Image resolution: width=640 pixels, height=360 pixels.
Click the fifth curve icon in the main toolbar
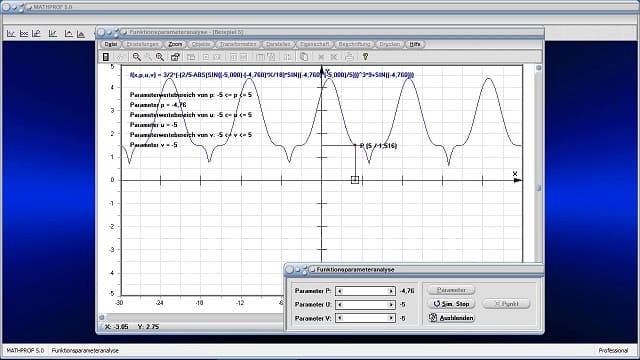pyautogui.click(x=69, y=34)
